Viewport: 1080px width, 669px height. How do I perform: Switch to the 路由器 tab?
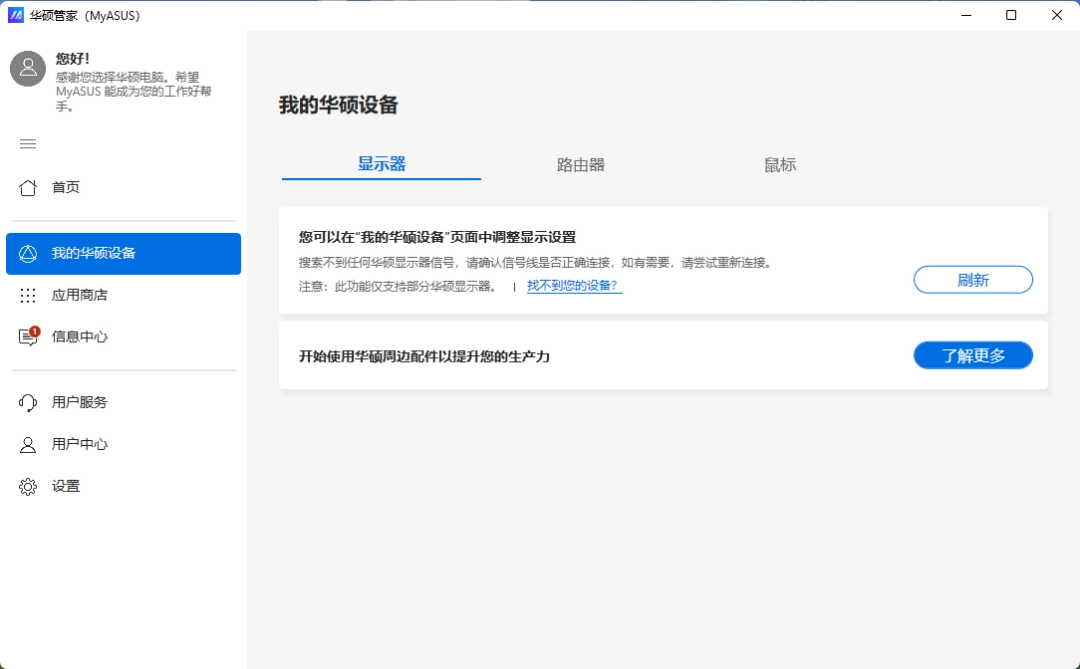point(580,165)
